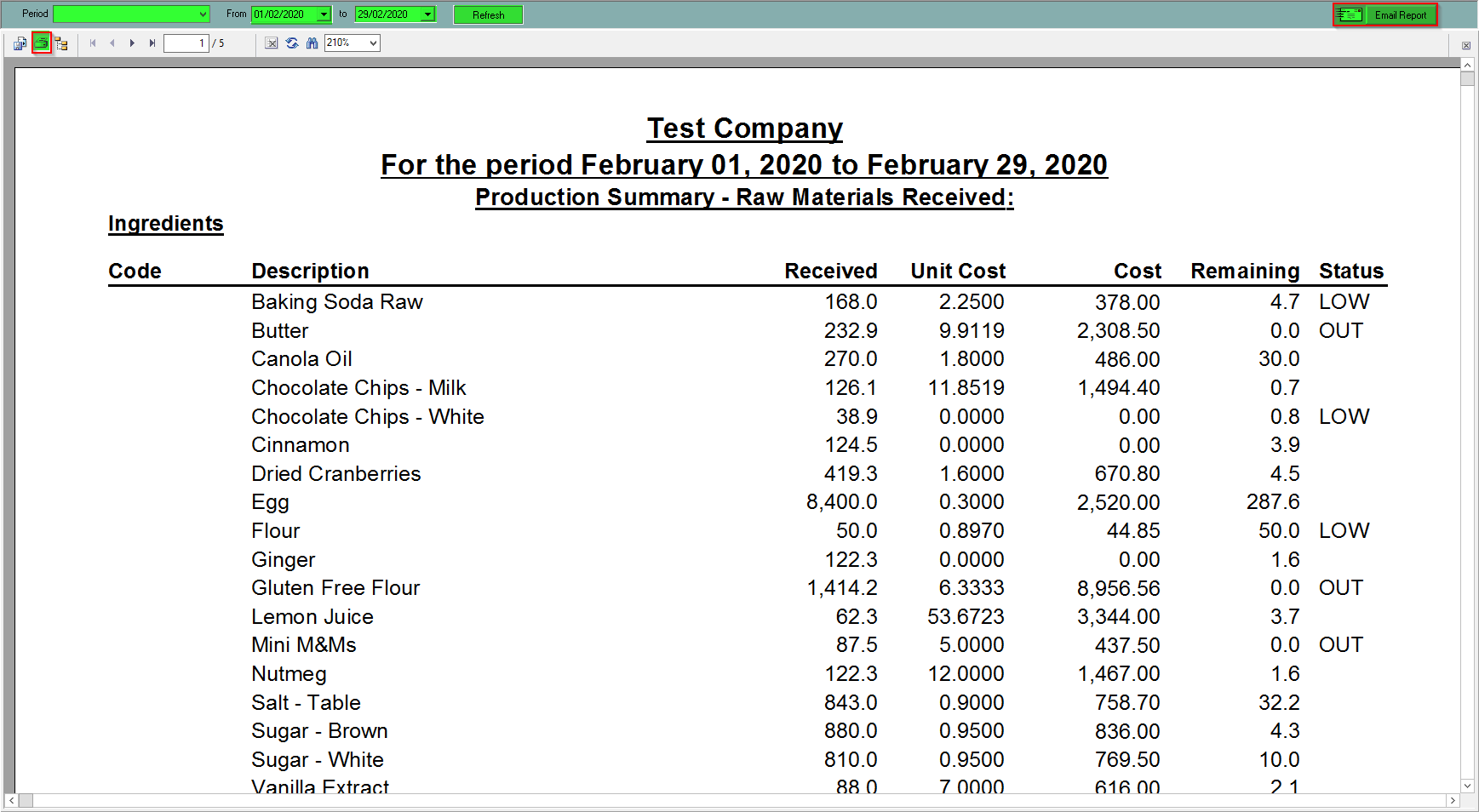
Task: Click Egg remaining value 287.6
Action: [1274, 502]
